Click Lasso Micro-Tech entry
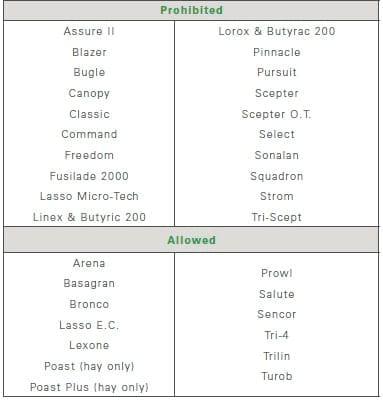Viewport: 383px width, 403px height. [x=89, y=196]
